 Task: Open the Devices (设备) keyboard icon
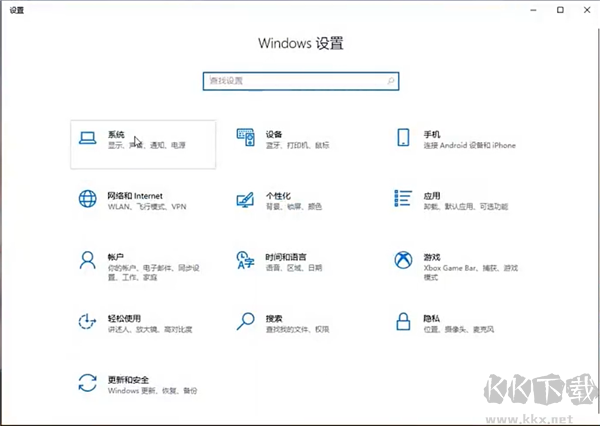[245, 137]
